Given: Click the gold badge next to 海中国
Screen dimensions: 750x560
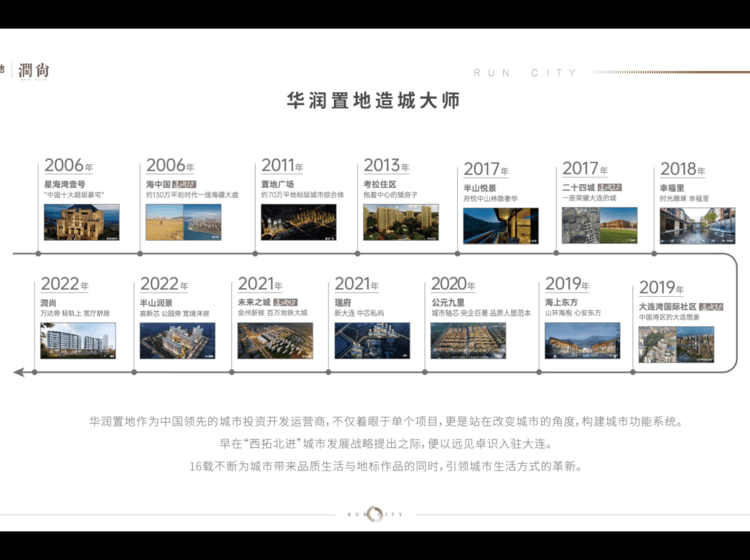Looking at the screenshot, I should [183, 186].
